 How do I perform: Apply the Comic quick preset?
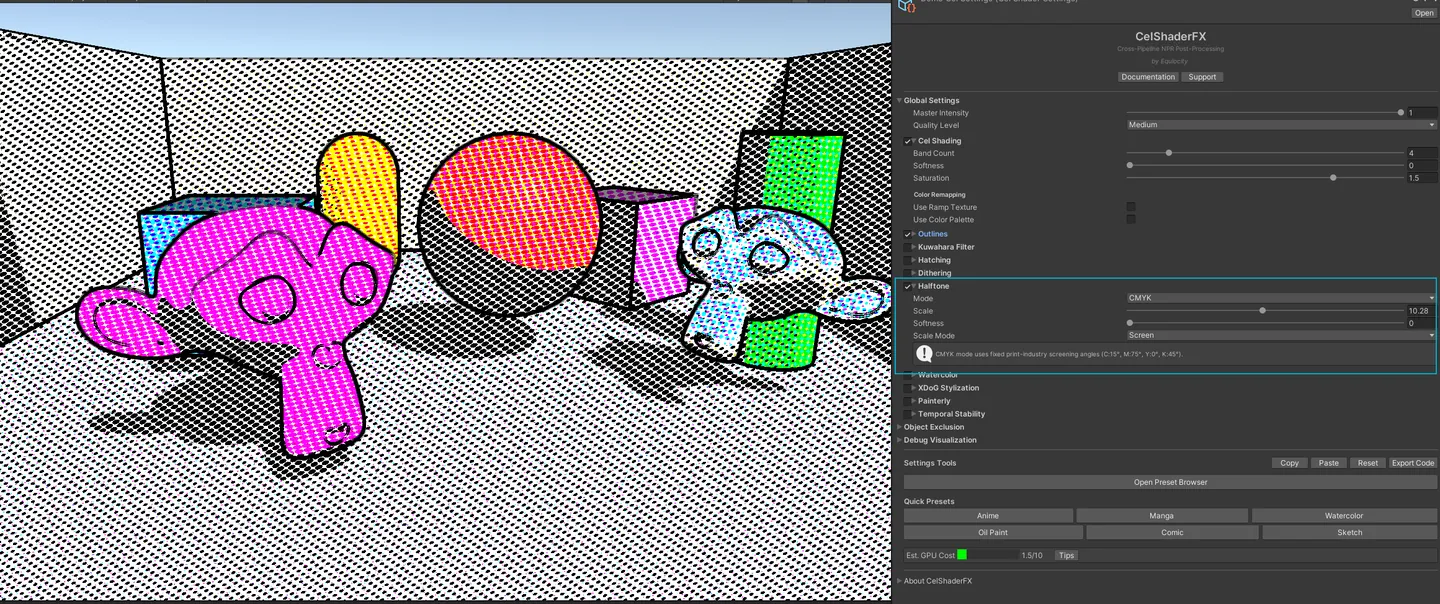point(1173,533)
